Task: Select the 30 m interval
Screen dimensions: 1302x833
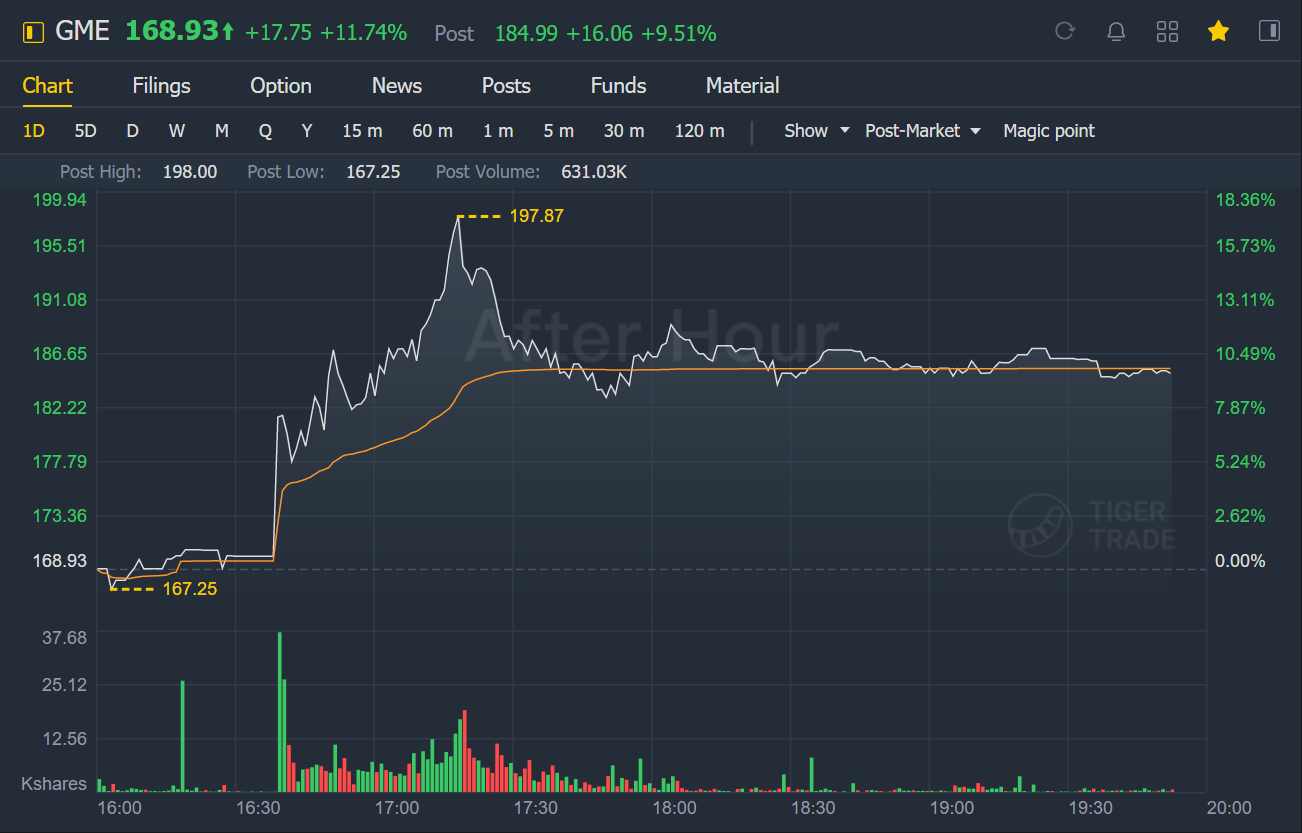Action: (624, 131)
